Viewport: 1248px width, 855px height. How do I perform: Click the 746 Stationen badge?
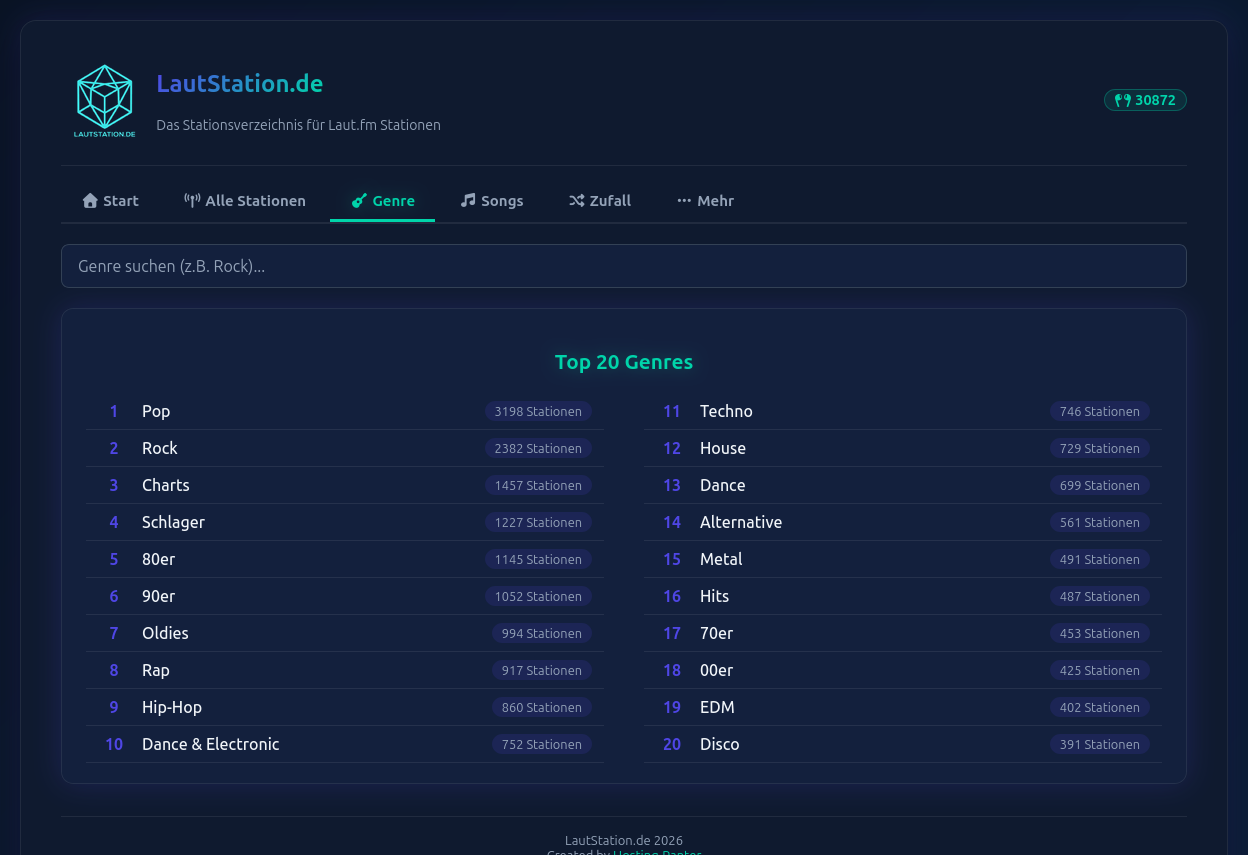pyautogui.click(x=1099, y=411)
